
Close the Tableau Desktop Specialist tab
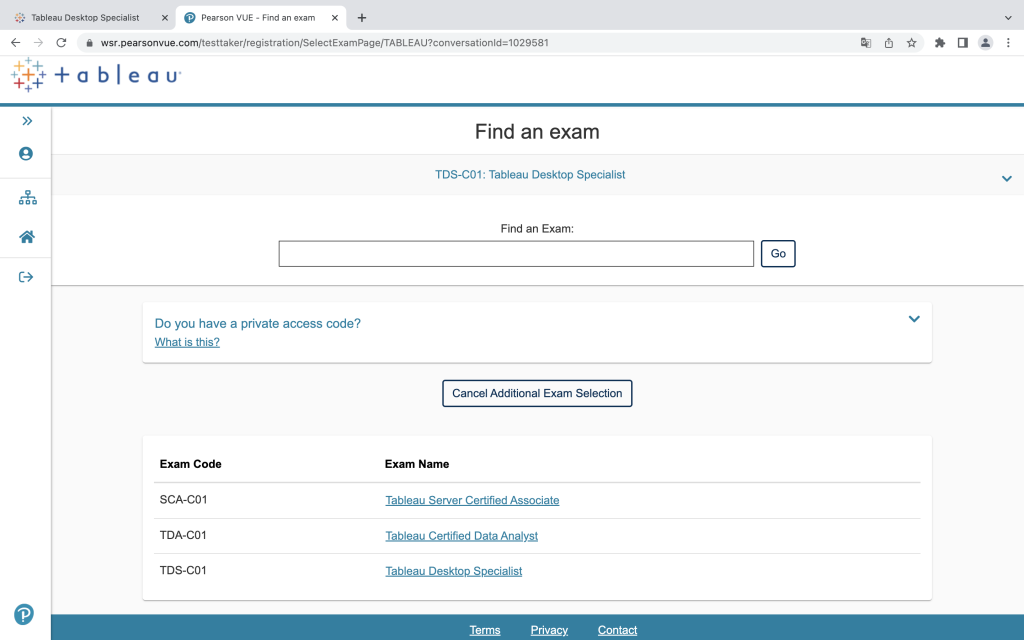(x=165, y=18)
